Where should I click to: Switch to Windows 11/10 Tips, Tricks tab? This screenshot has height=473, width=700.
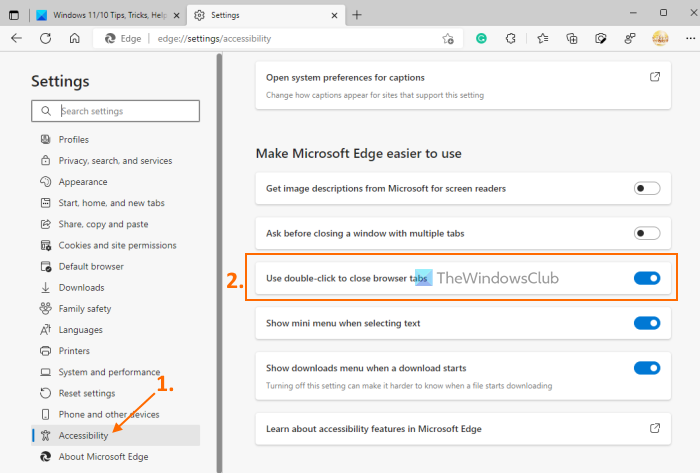108,15
